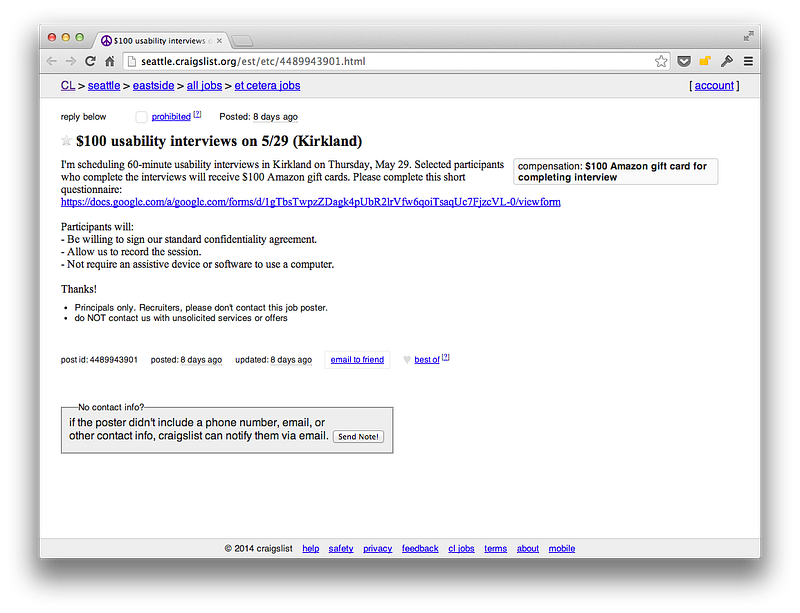Click the key-shaped extension icon

coord(727,61)
